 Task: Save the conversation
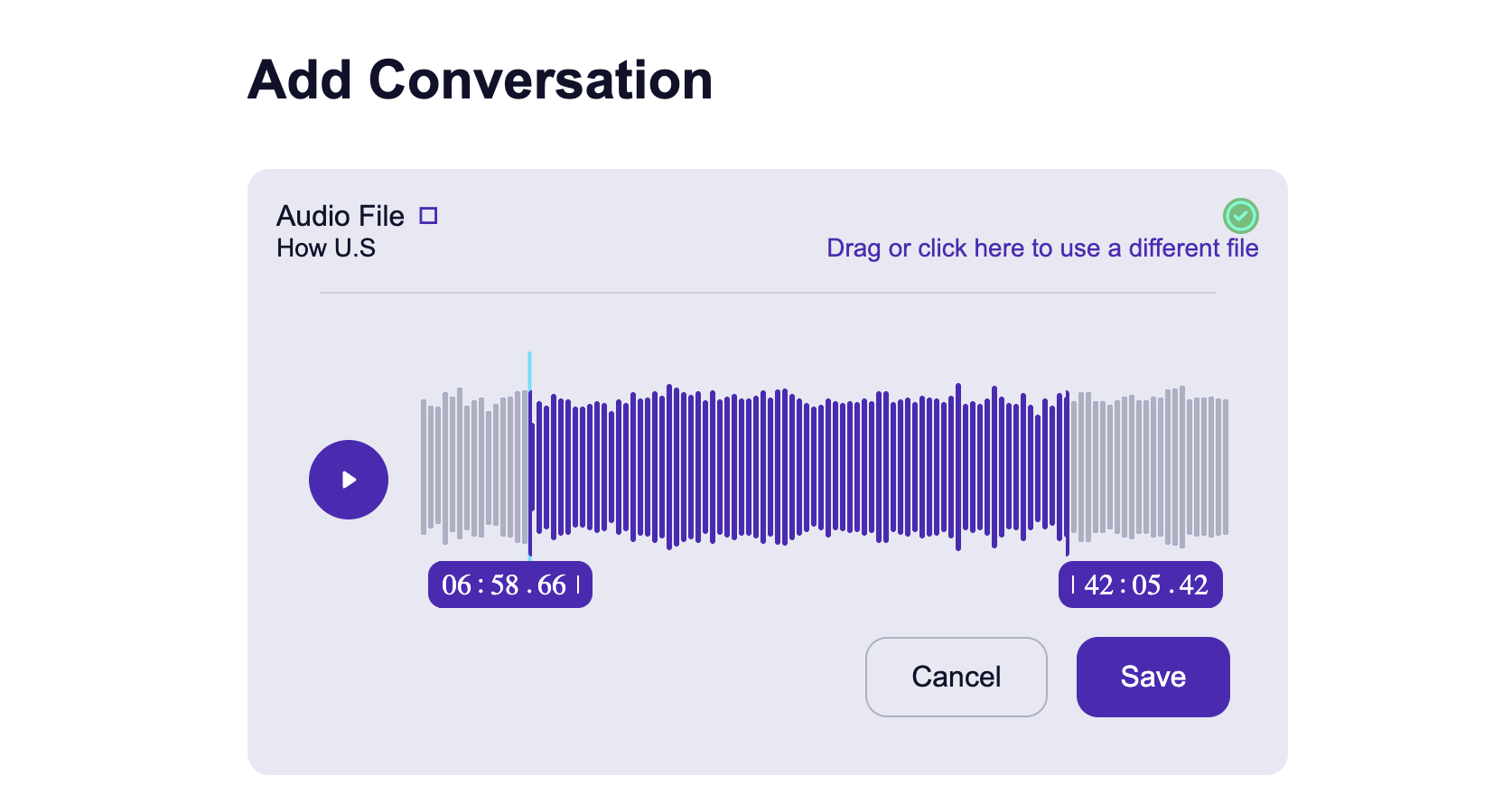1153,677
